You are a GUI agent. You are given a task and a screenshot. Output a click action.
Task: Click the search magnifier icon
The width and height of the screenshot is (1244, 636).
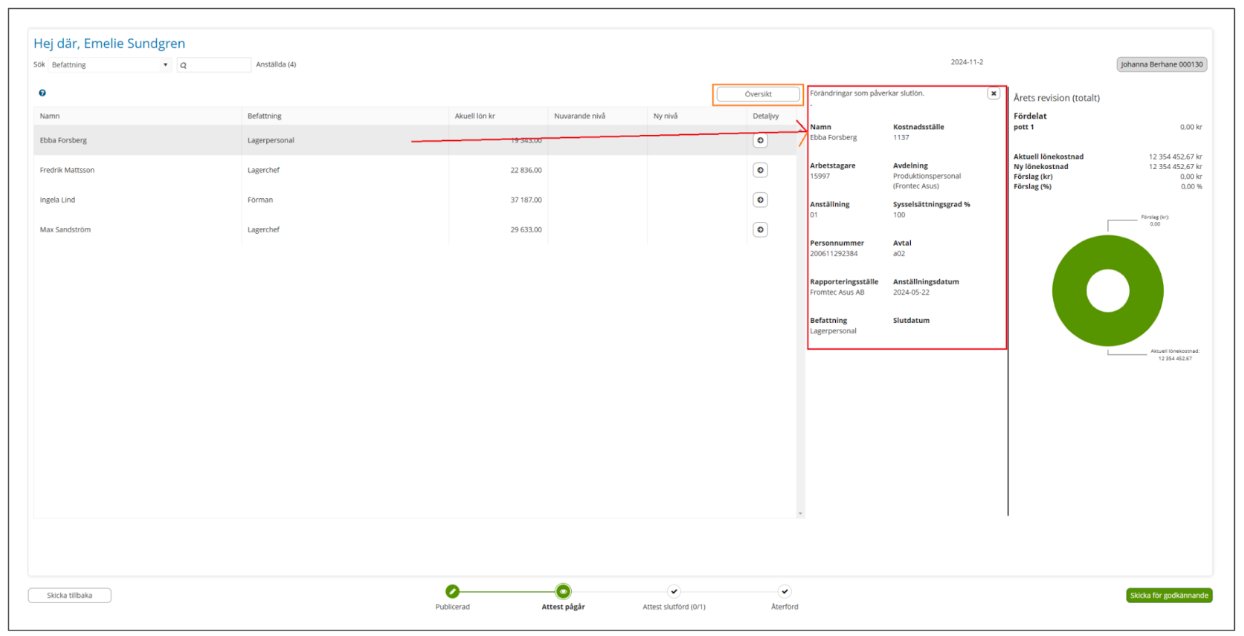point(185,65)
